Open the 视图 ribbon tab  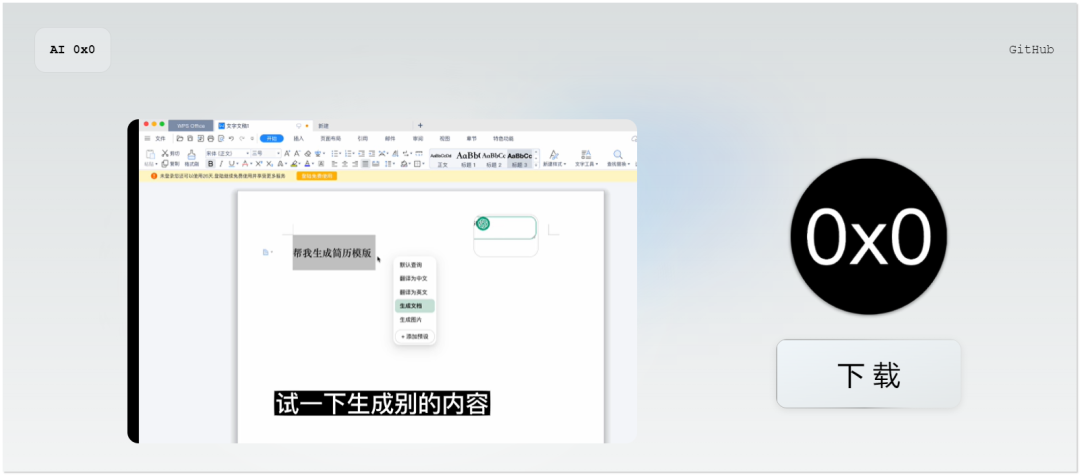(445, 138)
